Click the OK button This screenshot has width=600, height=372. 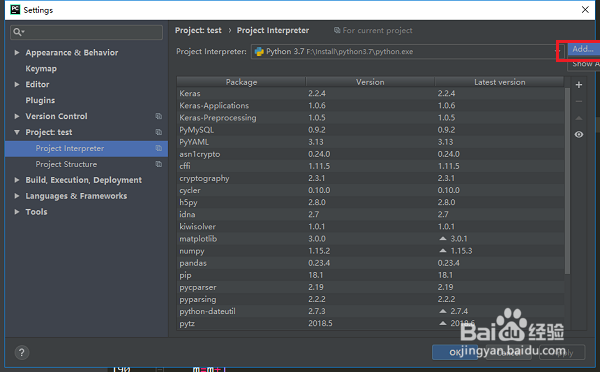(455, 352)
